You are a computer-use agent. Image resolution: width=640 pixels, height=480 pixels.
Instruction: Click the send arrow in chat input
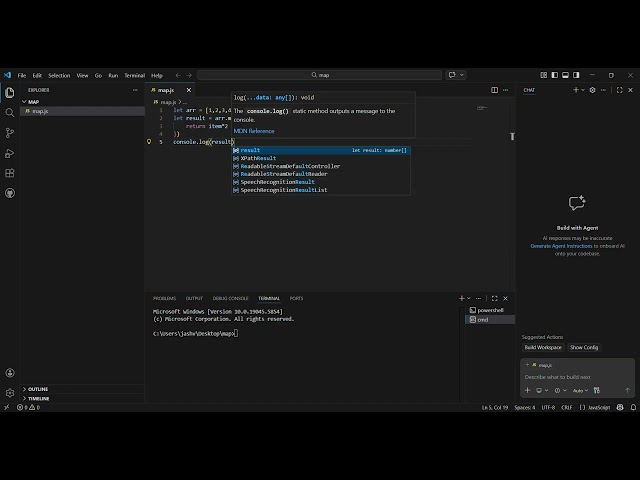tap(627, 390)
